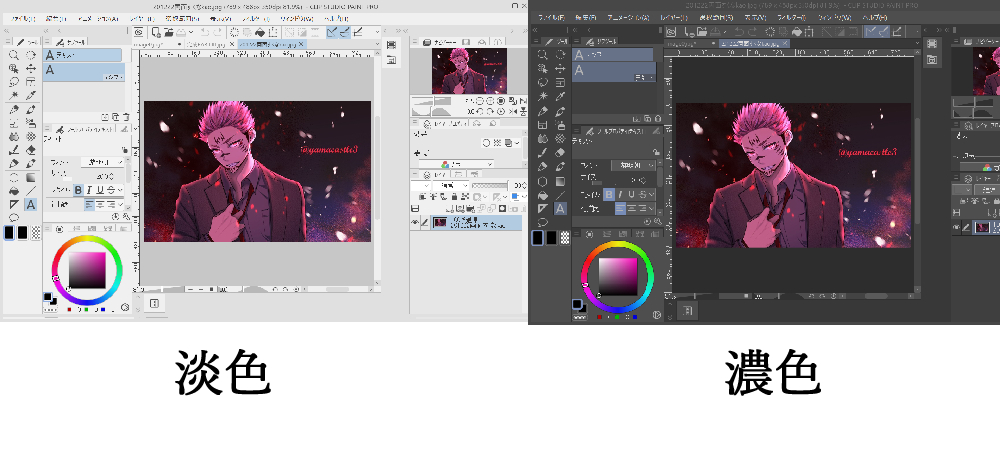Open the Edit menu in the dark-theme window
This screenshot has width=1000, height=450.
[x=585, y=17]
